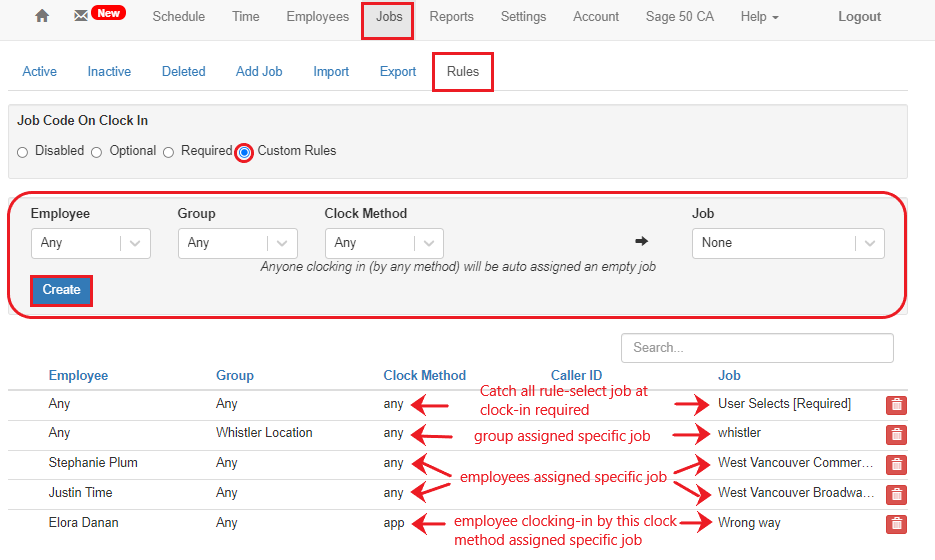The image size is (935, 560).
Task: Click the whistler job cell
Action: (739, 433)
